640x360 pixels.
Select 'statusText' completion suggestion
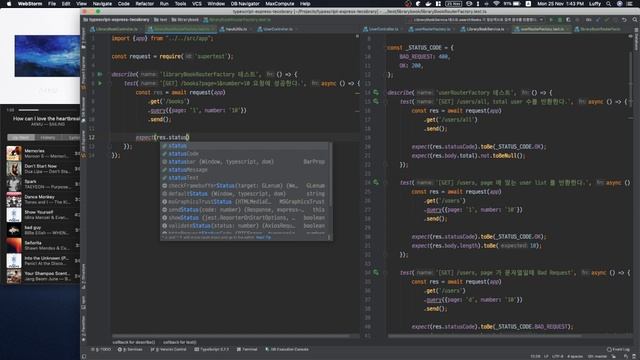245,178
